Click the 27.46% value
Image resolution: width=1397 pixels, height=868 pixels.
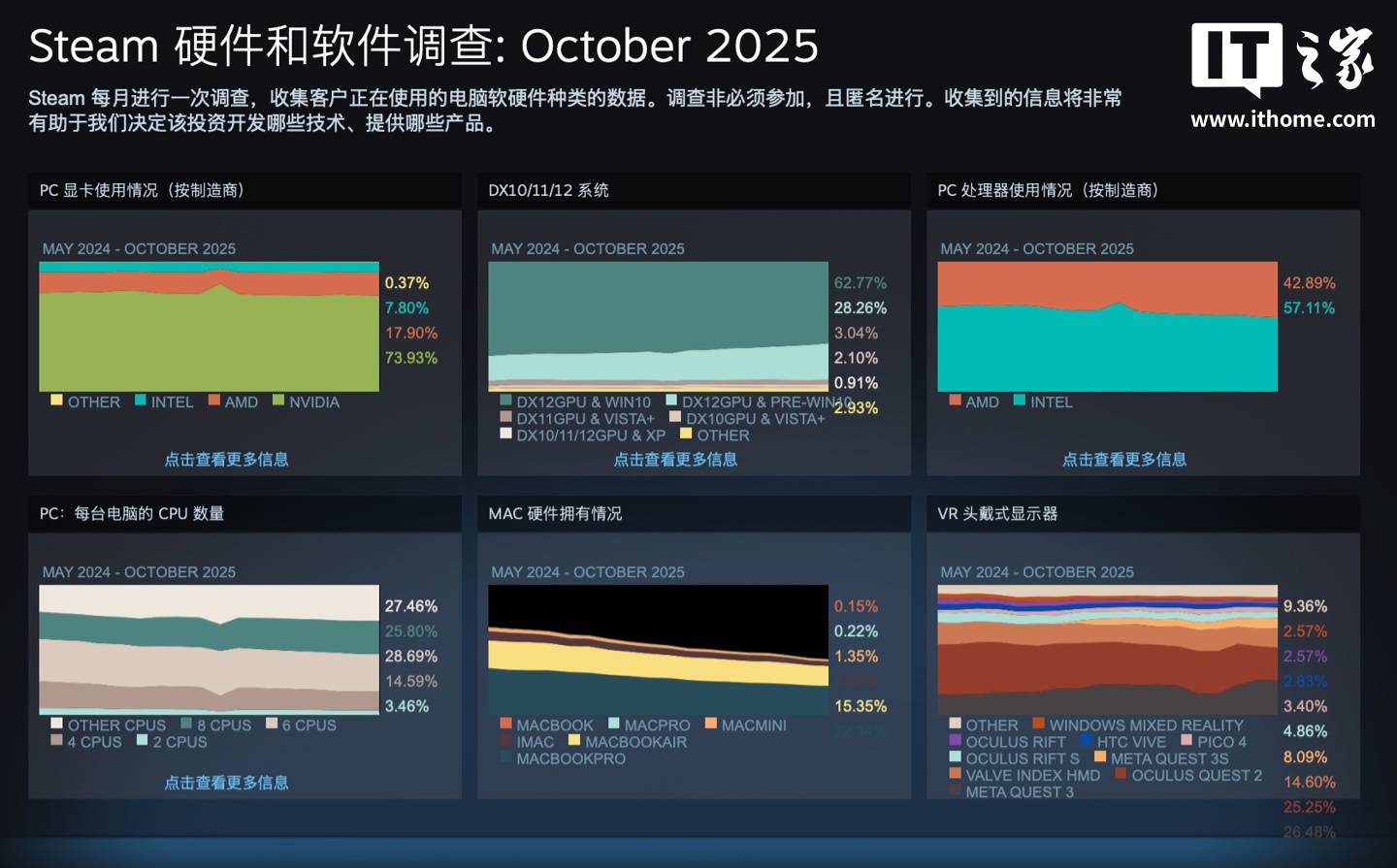(411, 606)
